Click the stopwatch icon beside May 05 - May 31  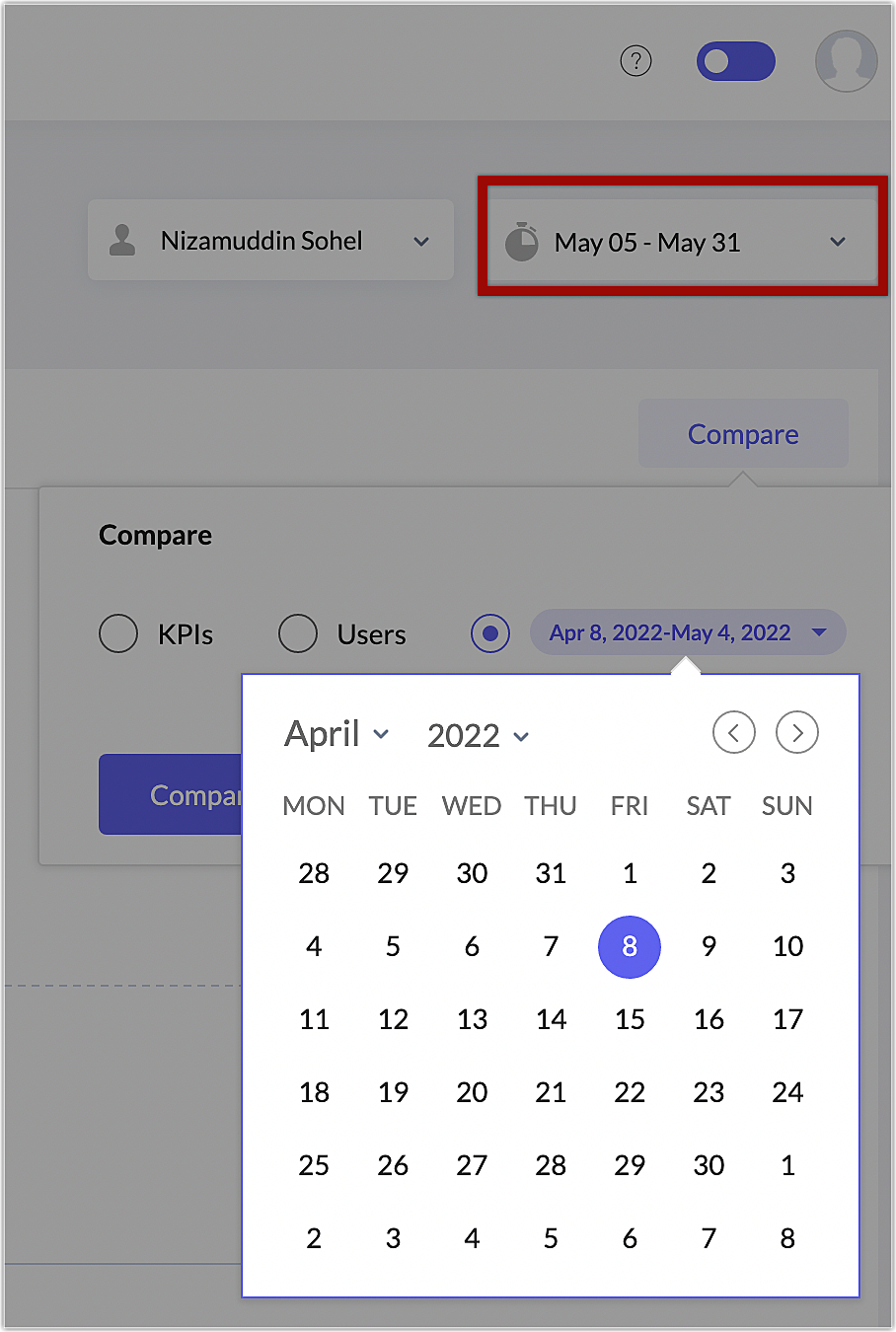pos(521,242)
